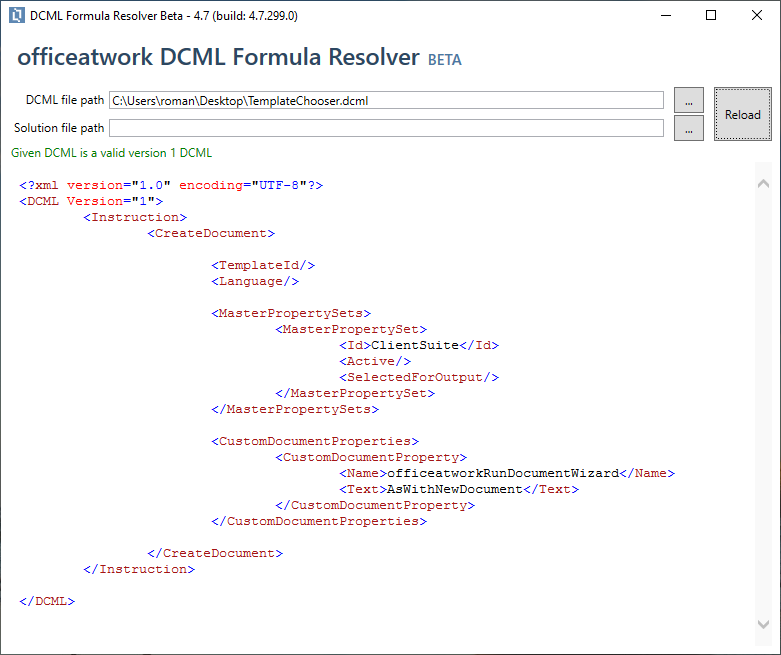781x655 pixels.
Task: Close the DCML Formula Resolver window
Action: [757, 15]
